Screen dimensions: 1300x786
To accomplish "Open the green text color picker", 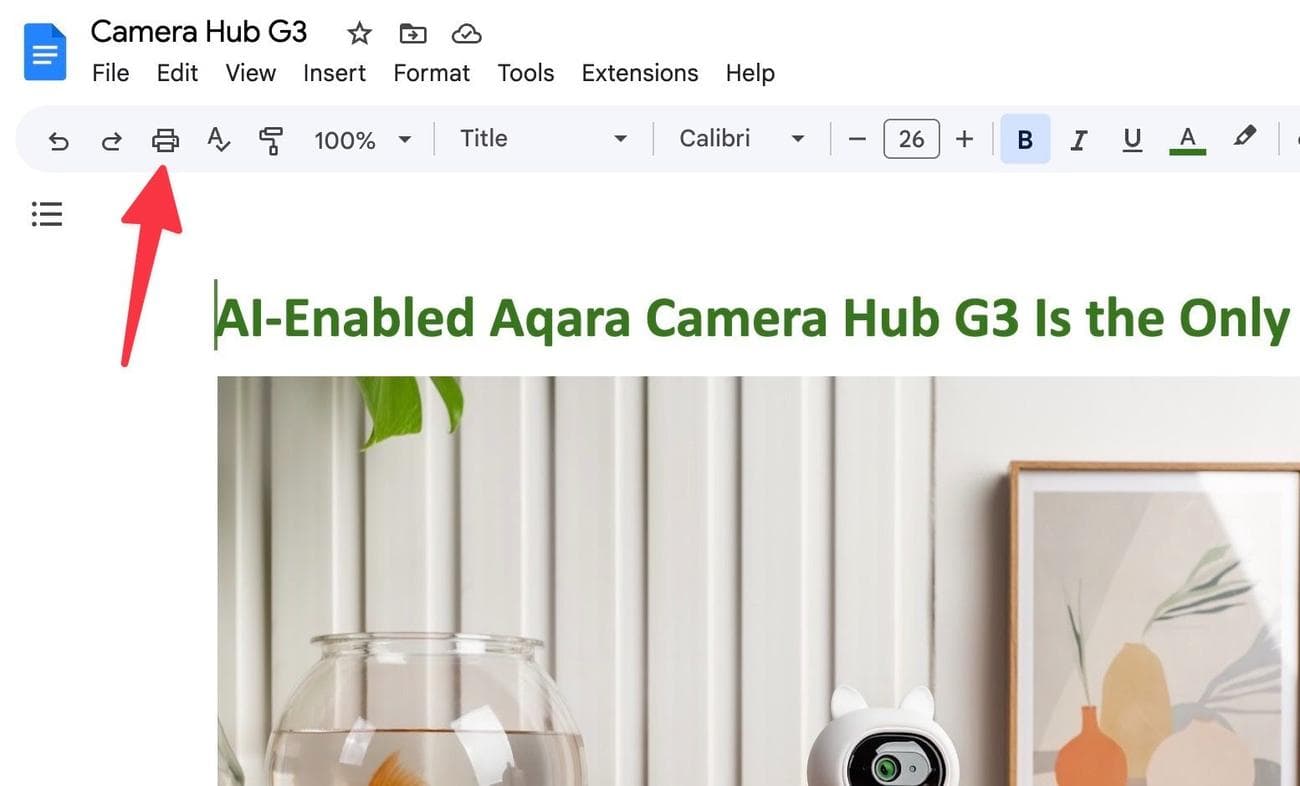I will coord(1187,140).
